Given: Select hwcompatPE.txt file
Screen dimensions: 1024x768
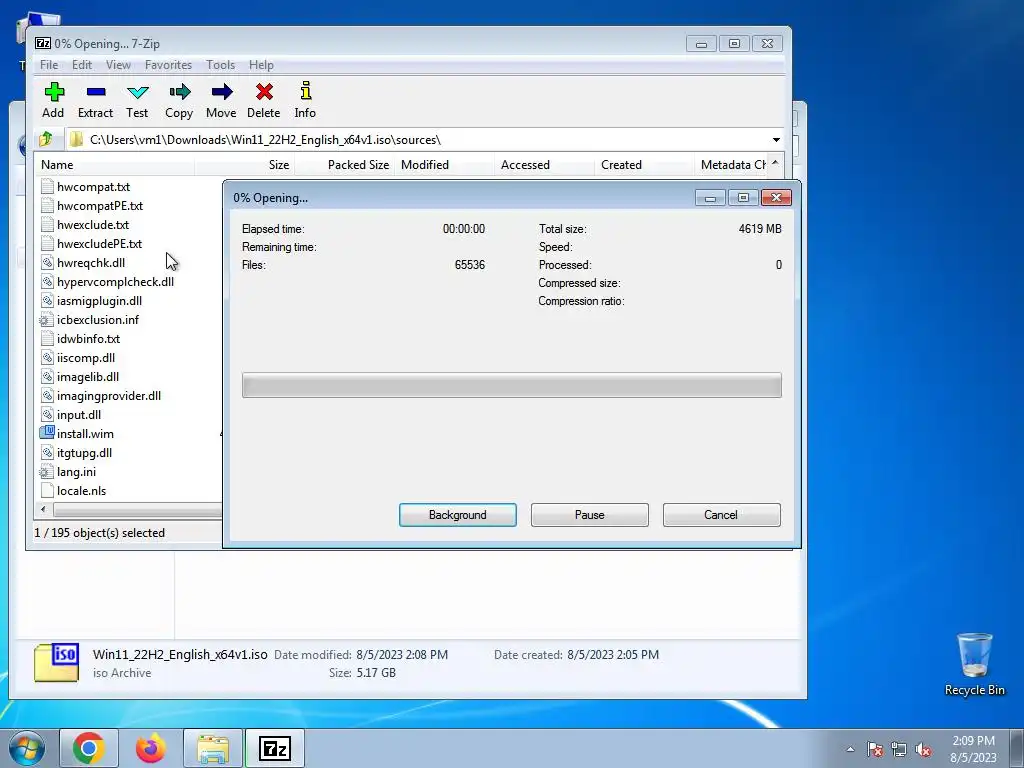Looking at the screenshot, I should tap(100, 206).
